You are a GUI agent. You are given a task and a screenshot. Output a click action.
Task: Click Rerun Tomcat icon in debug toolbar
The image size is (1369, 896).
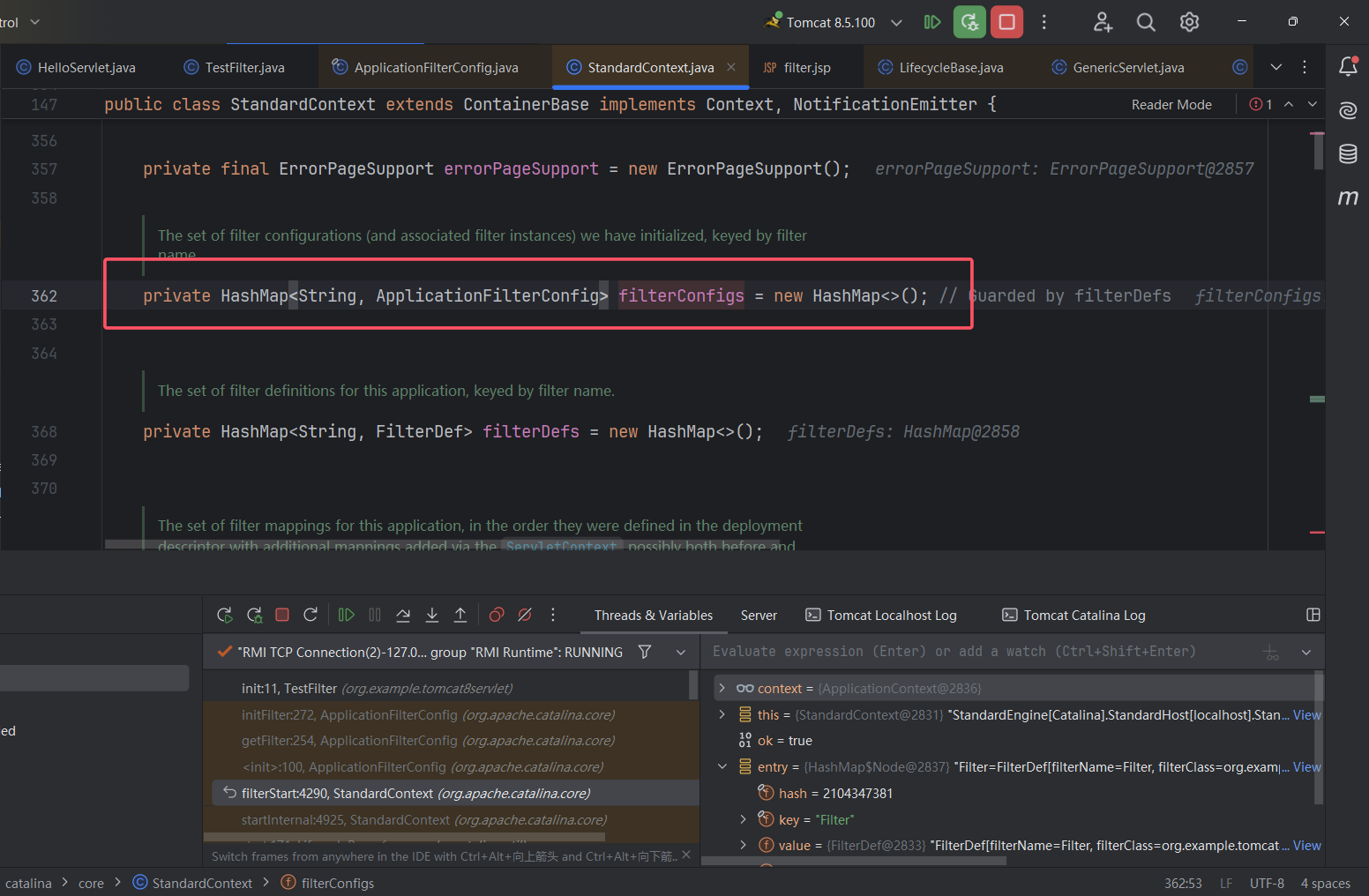(225, 615)
